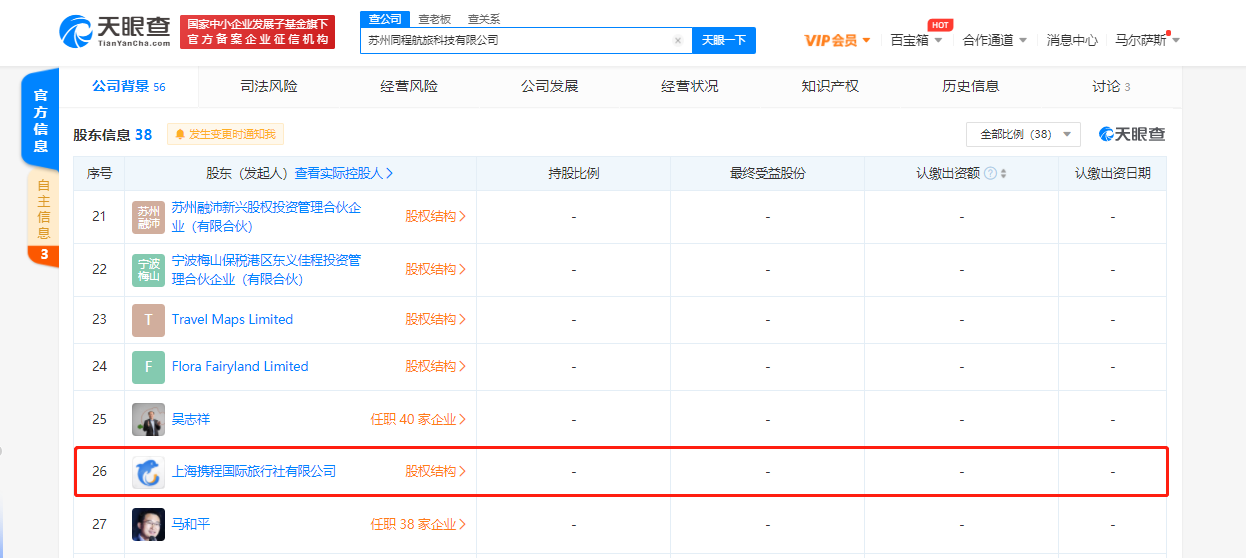1246x558 pixels.
Task: Click the Ctrip dolphin logo icon
Action: [x=148, y=472]
